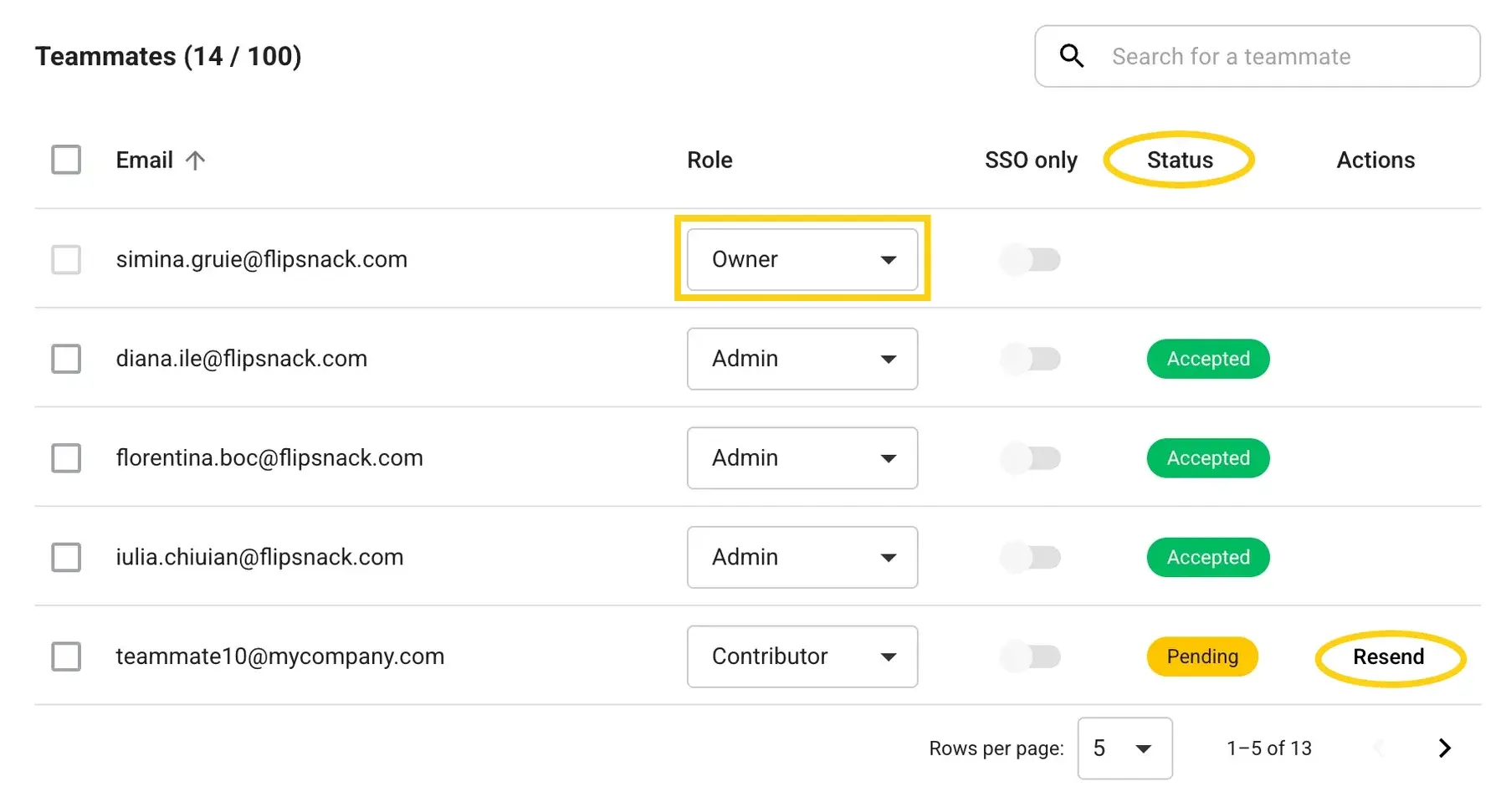The width and height of the screenshot is (1506, 812).
Task: Click the SSO only column header
Action: tap(1031, 160)
